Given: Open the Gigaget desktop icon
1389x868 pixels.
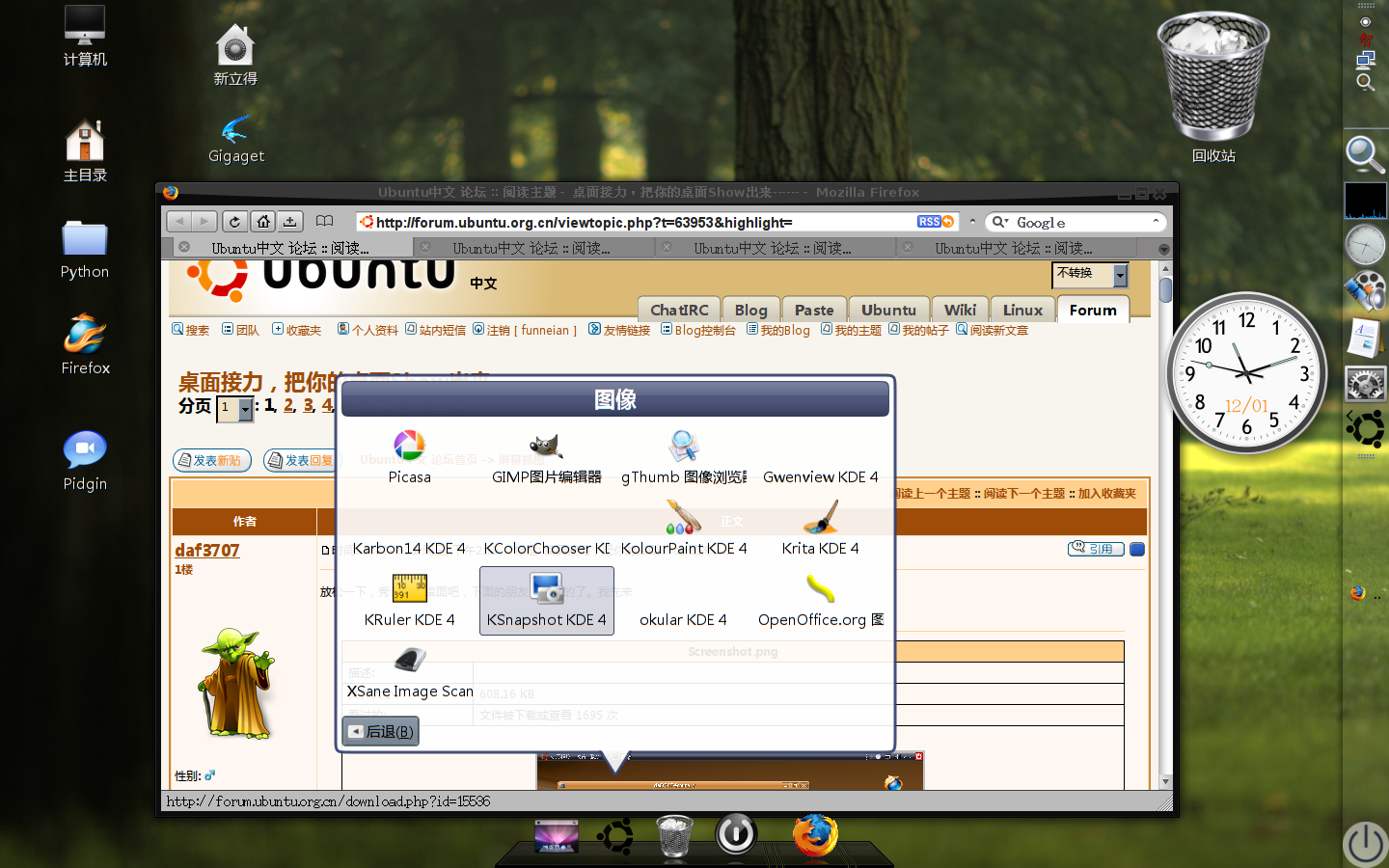Looking at the screenshot, I should (x=235, y=140).
